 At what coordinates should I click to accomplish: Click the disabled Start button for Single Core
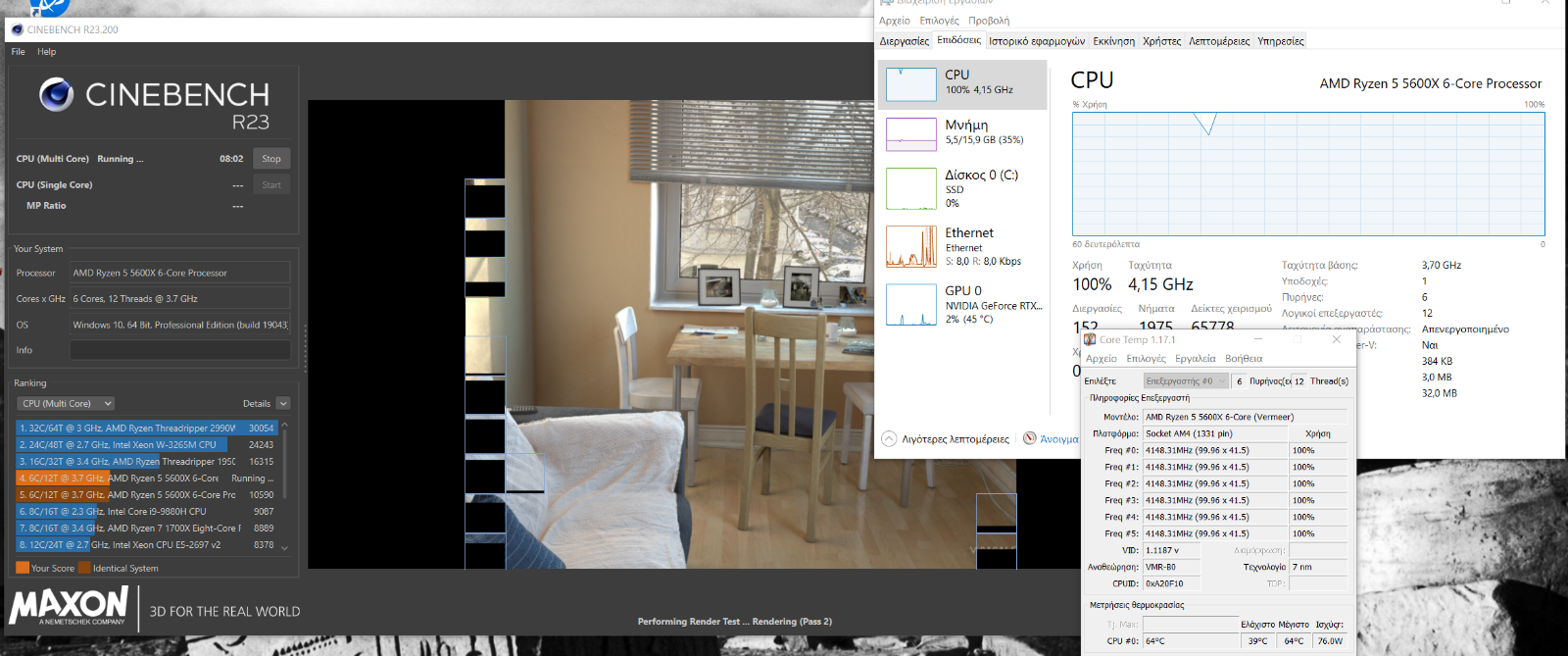coord(271,184)
